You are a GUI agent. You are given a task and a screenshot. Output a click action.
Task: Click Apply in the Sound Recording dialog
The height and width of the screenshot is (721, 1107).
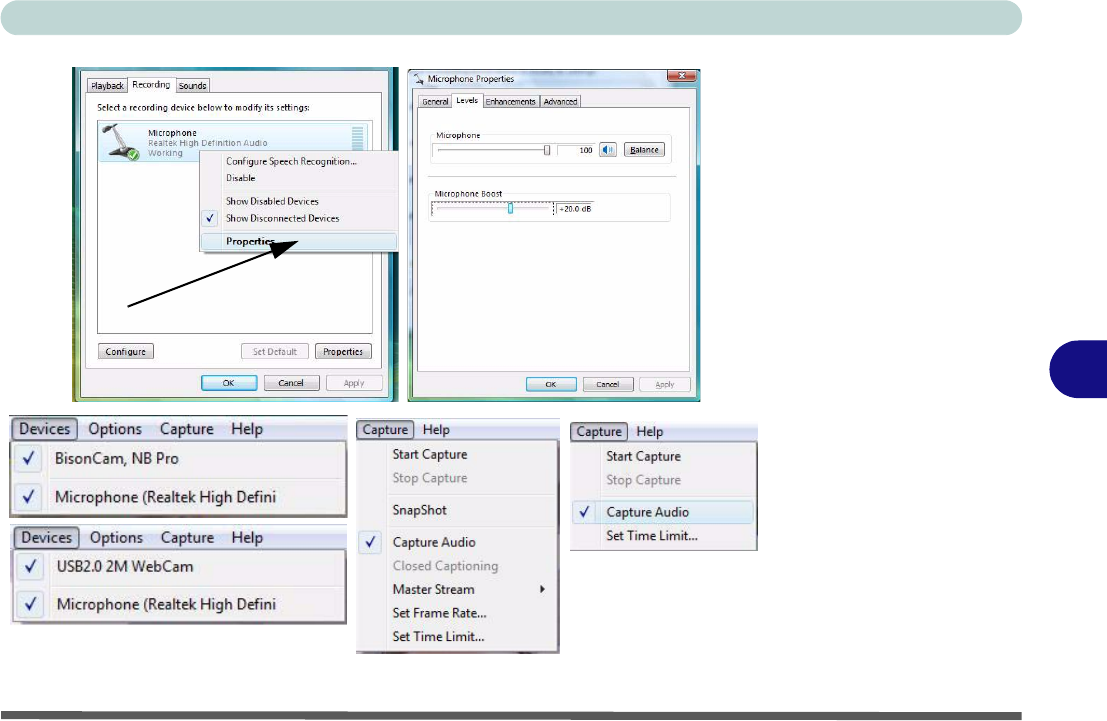click(x=354, y=383)
